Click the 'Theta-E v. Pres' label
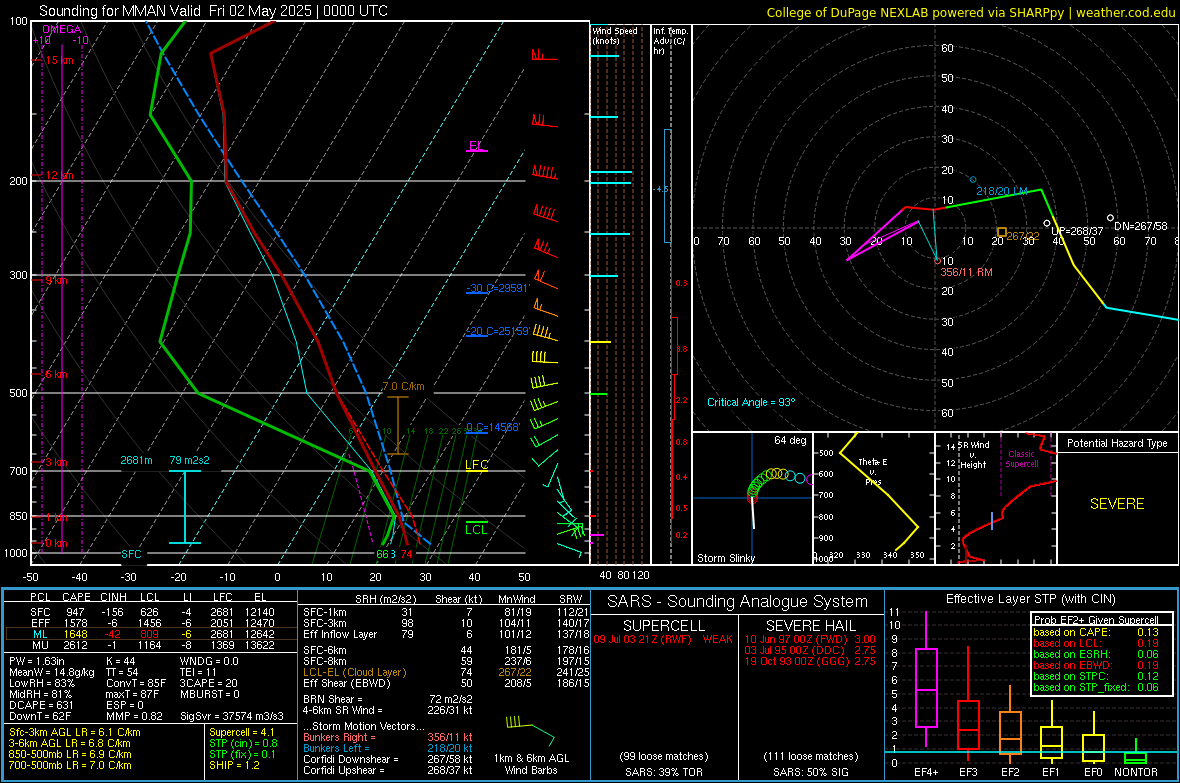Screen dimensions: 1180x783 click(873, 471)
